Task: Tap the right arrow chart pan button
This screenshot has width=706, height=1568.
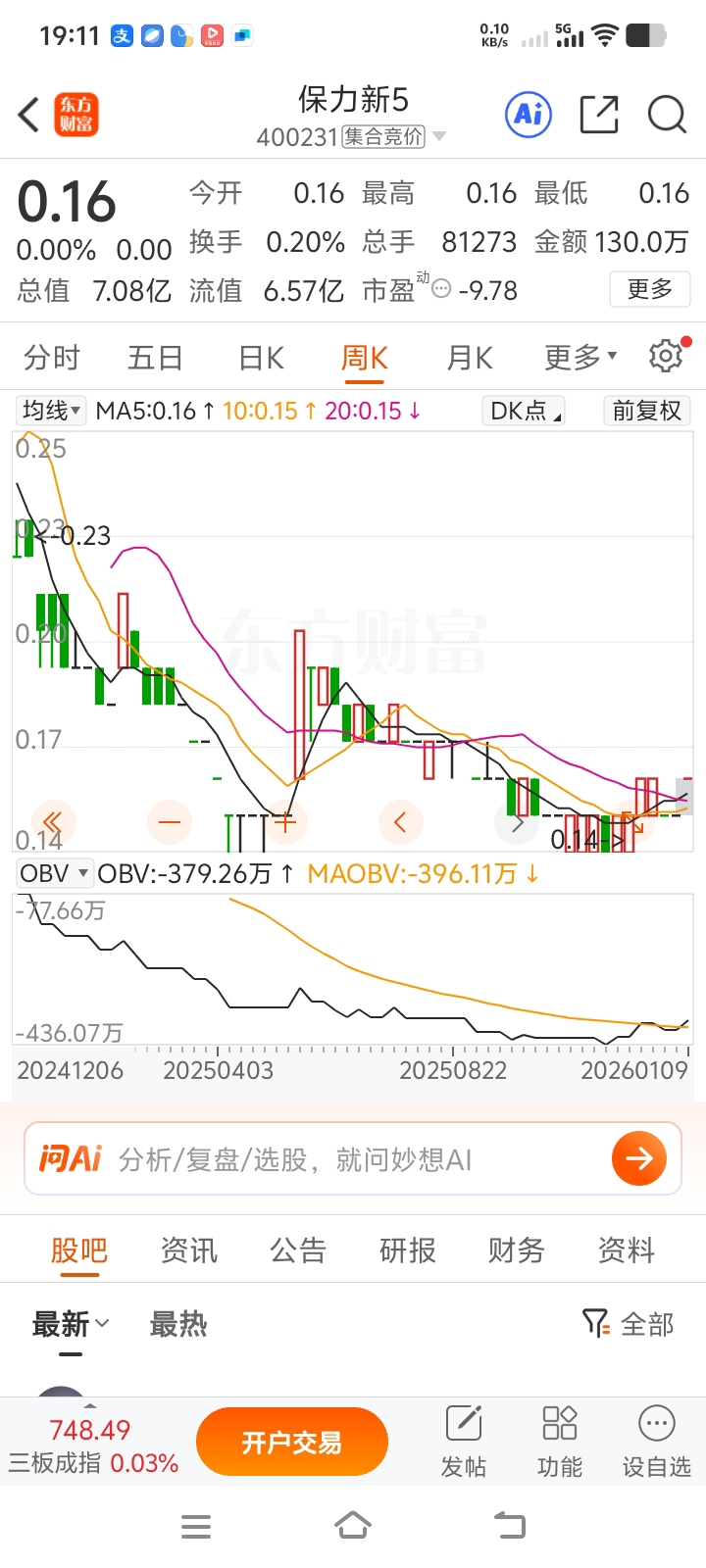Action: (x=518, y=821)
